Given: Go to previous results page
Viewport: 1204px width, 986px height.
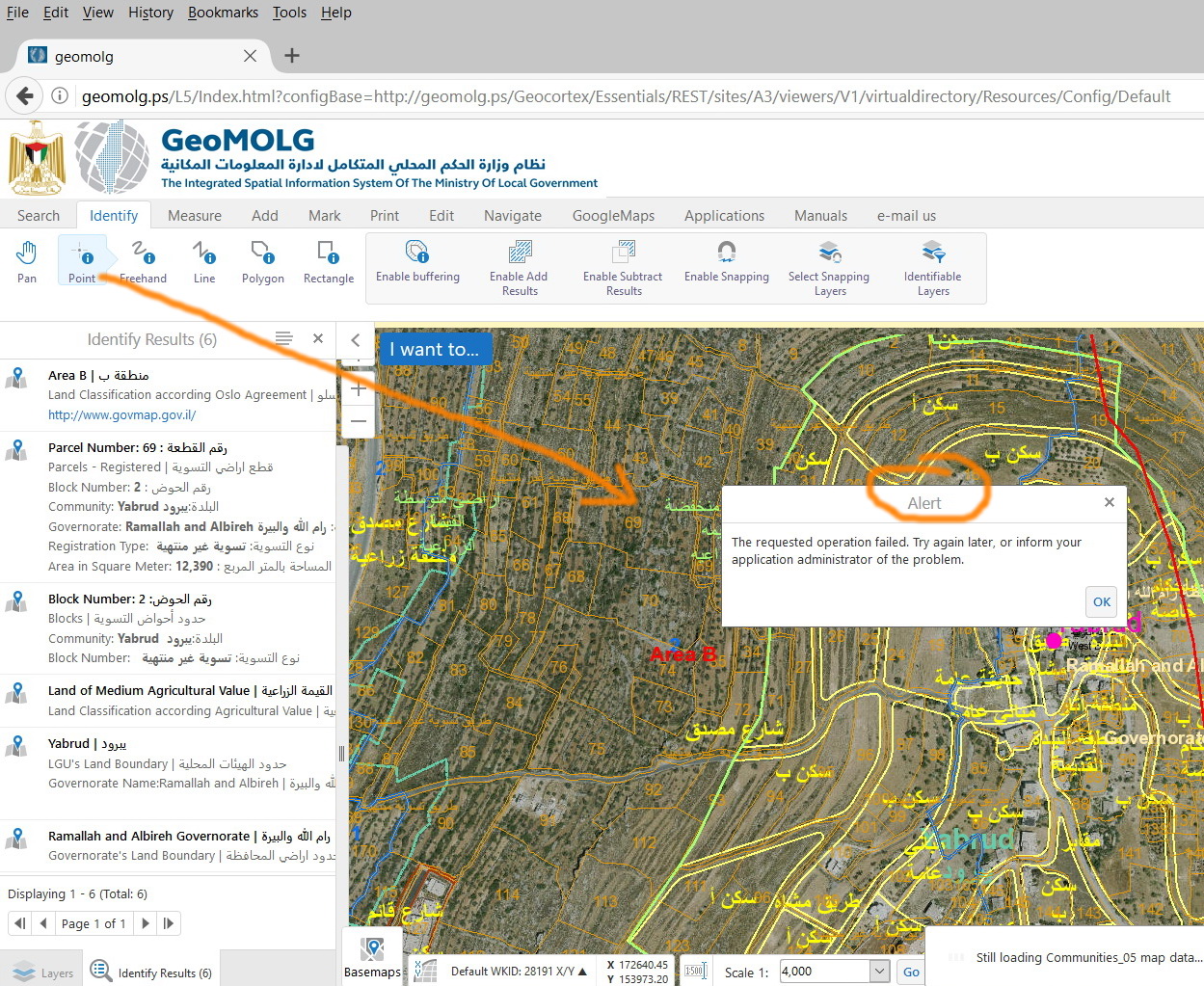Looking at the screenshot, I should [43, 923].
